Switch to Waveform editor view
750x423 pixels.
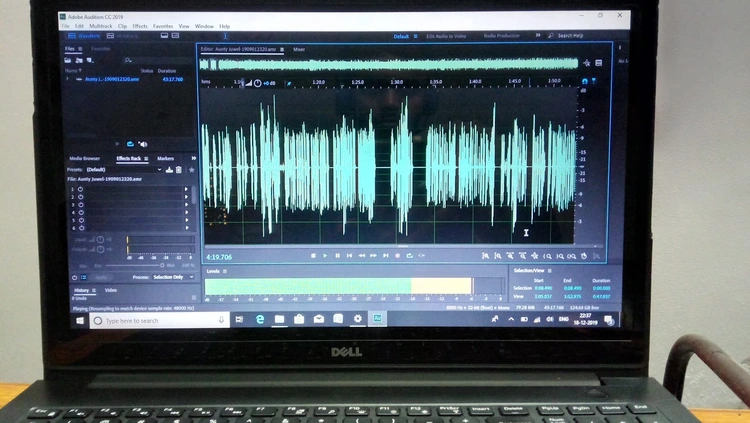(83, 36)
